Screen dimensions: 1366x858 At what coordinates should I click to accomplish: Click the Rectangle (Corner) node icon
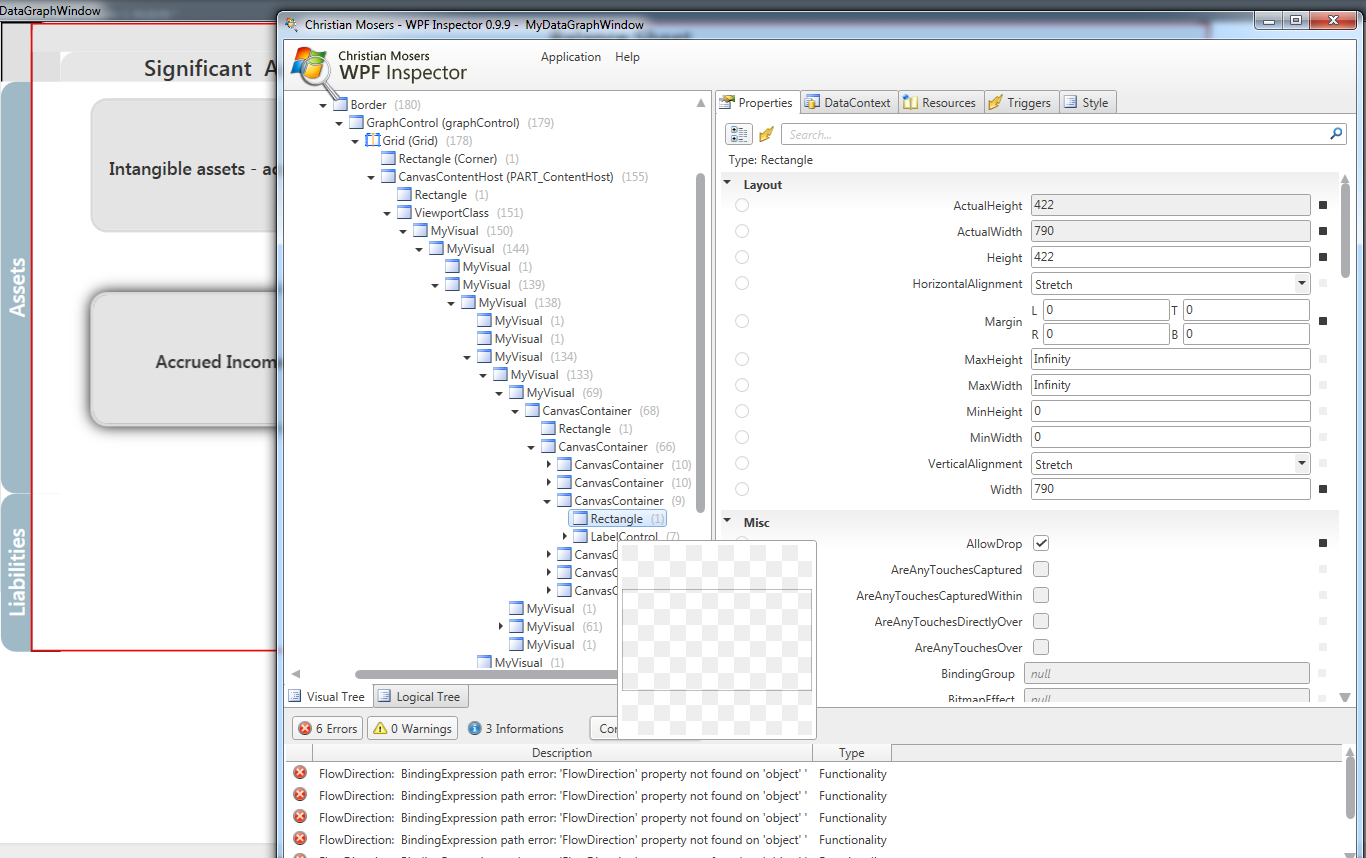tap(388, 158)
